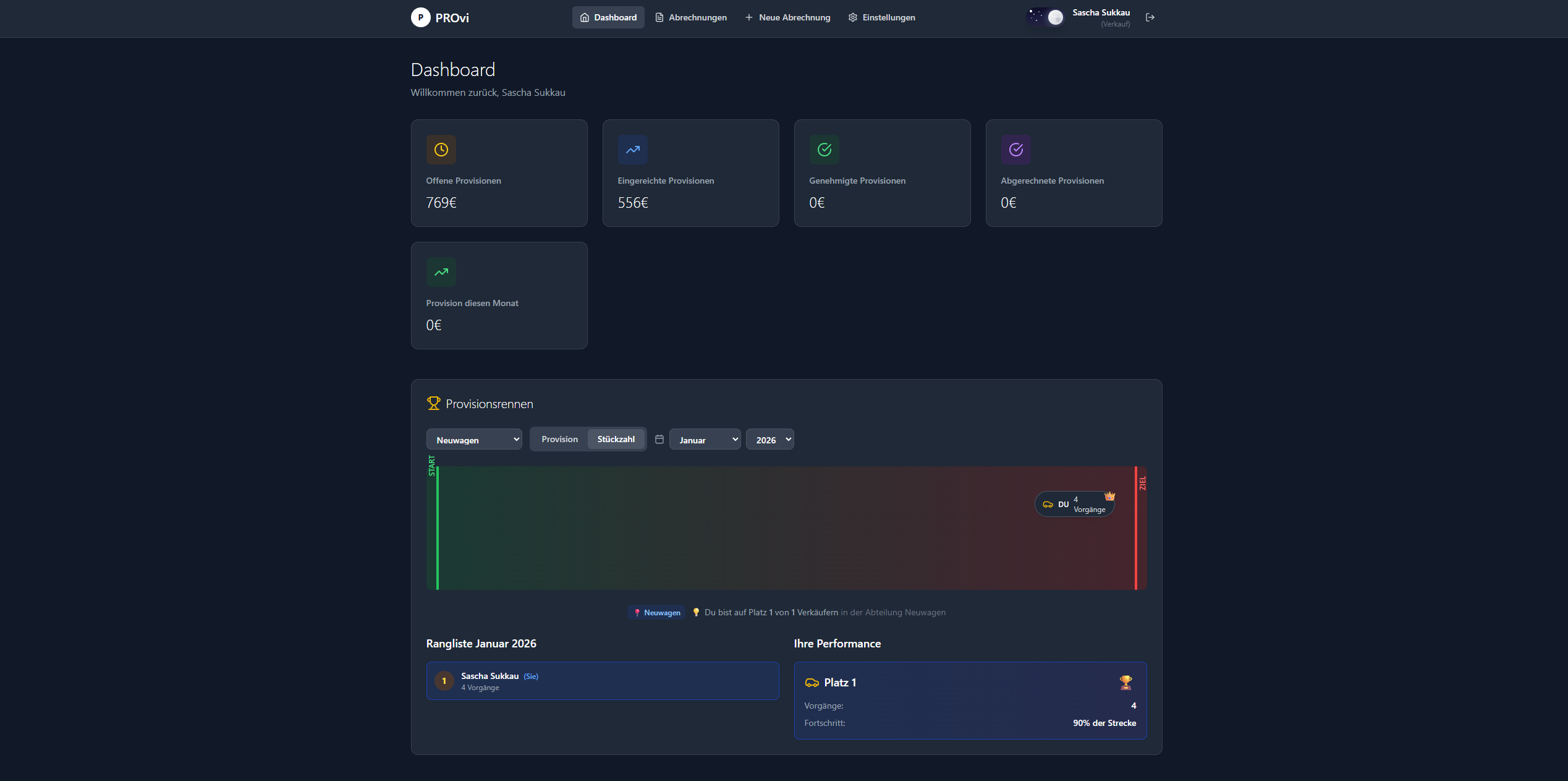This screenshot has height=781, width=1568.
Task: Open the Dashboard via the home icon
Action: (x=584, y=17)
